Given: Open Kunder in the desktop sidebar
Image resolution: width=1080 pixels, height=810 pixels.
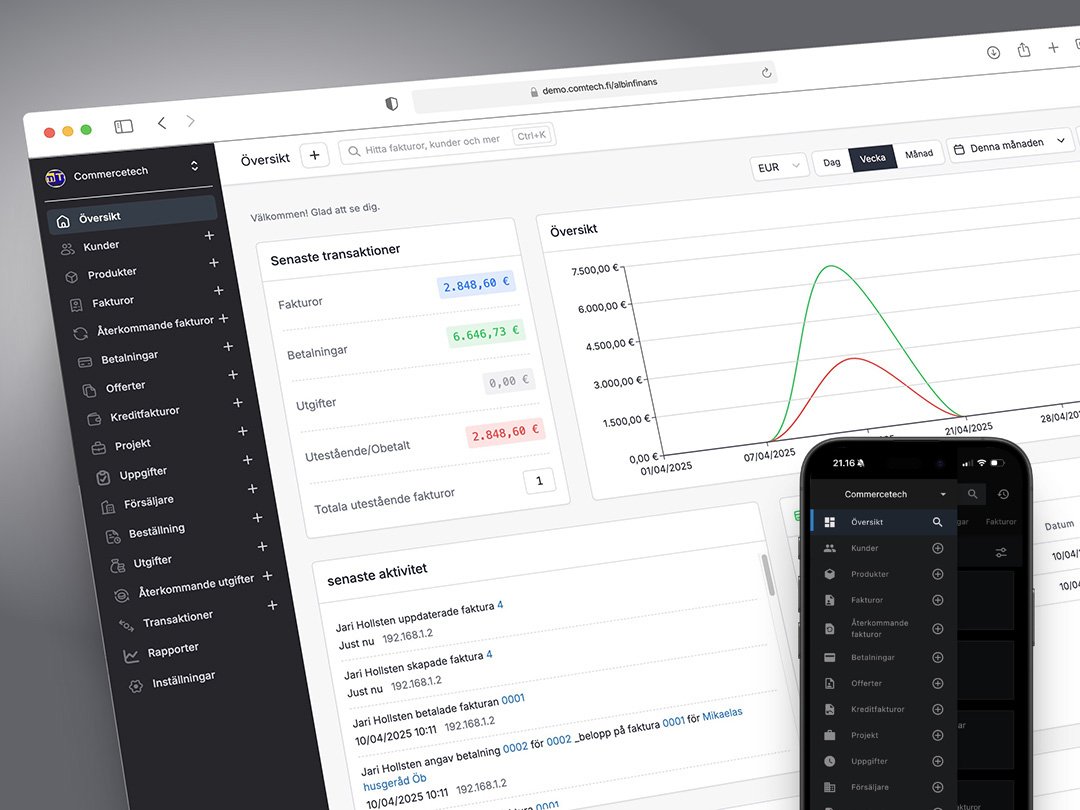Looking at the screenshot, I should [x=101, y=246].
